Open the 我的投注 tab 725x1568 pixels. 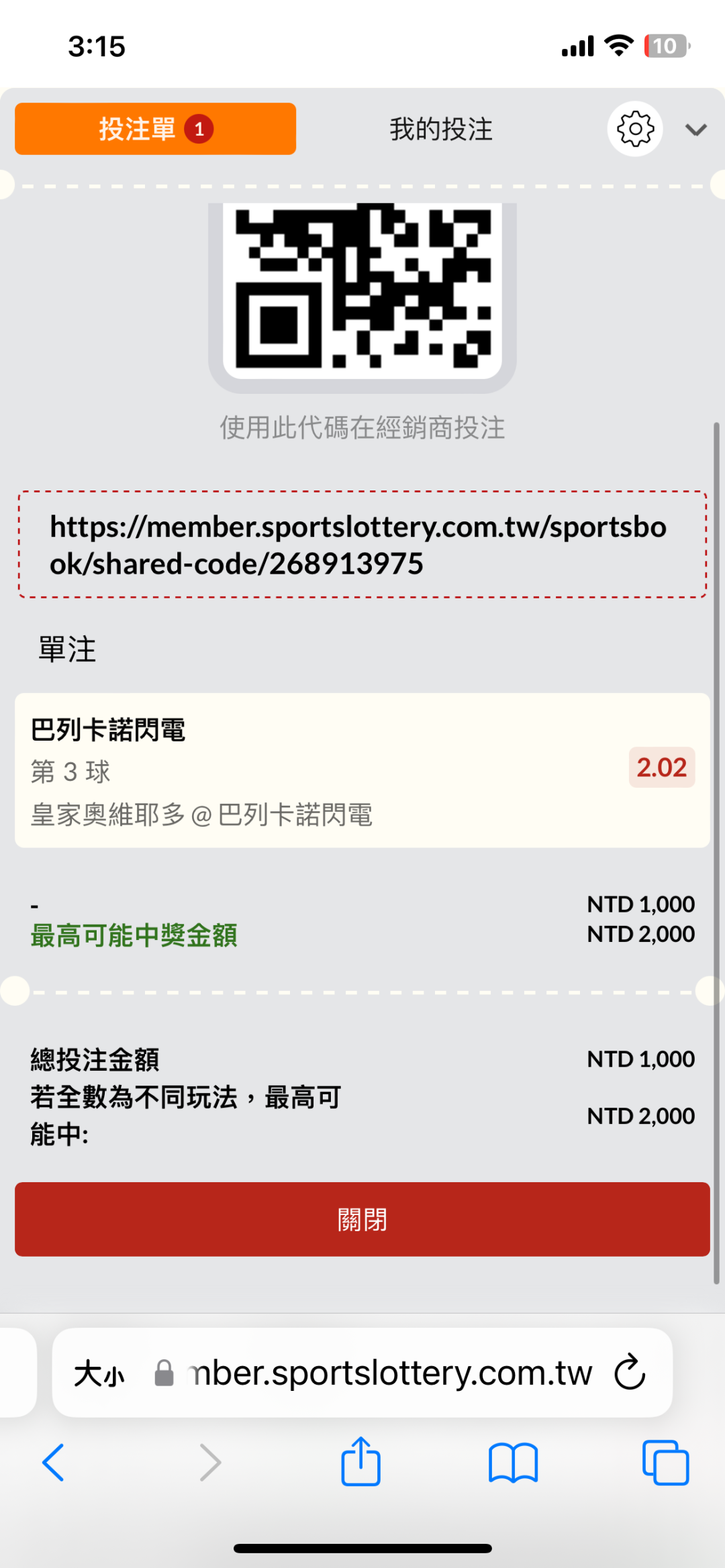pos(441,129)
